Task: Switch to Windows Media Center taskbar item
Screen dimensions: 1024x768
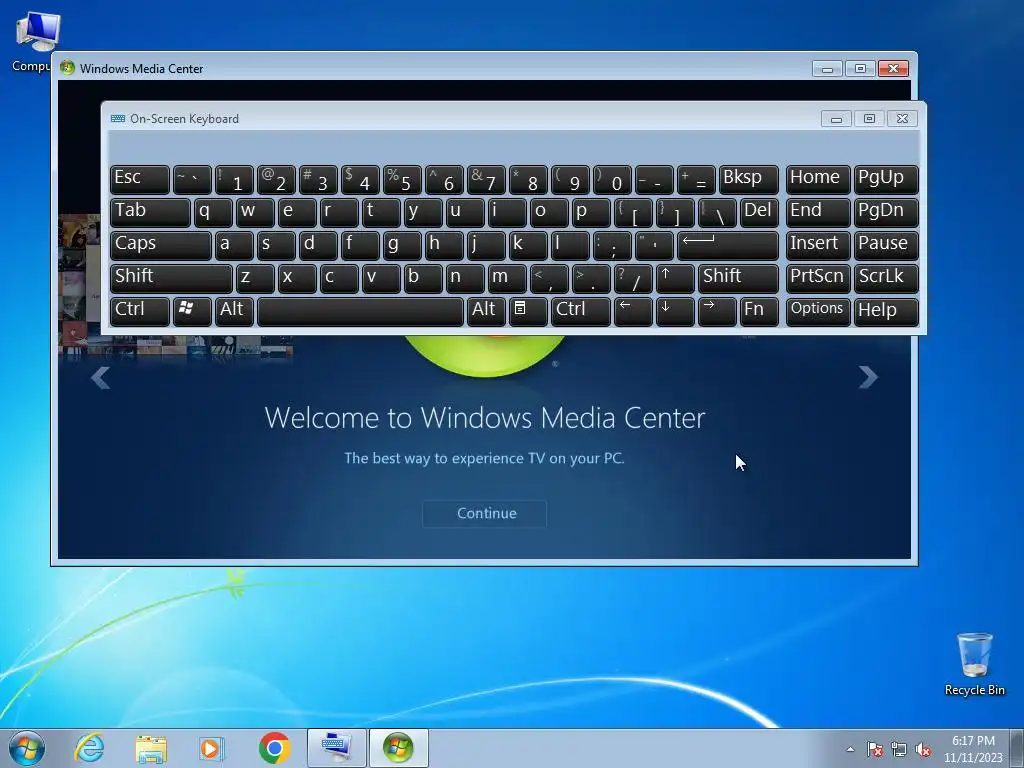Action: [398, 748]
